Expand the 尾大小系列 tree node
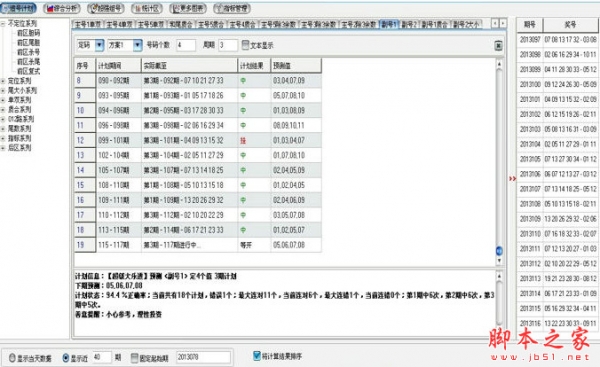 [3, 91]
